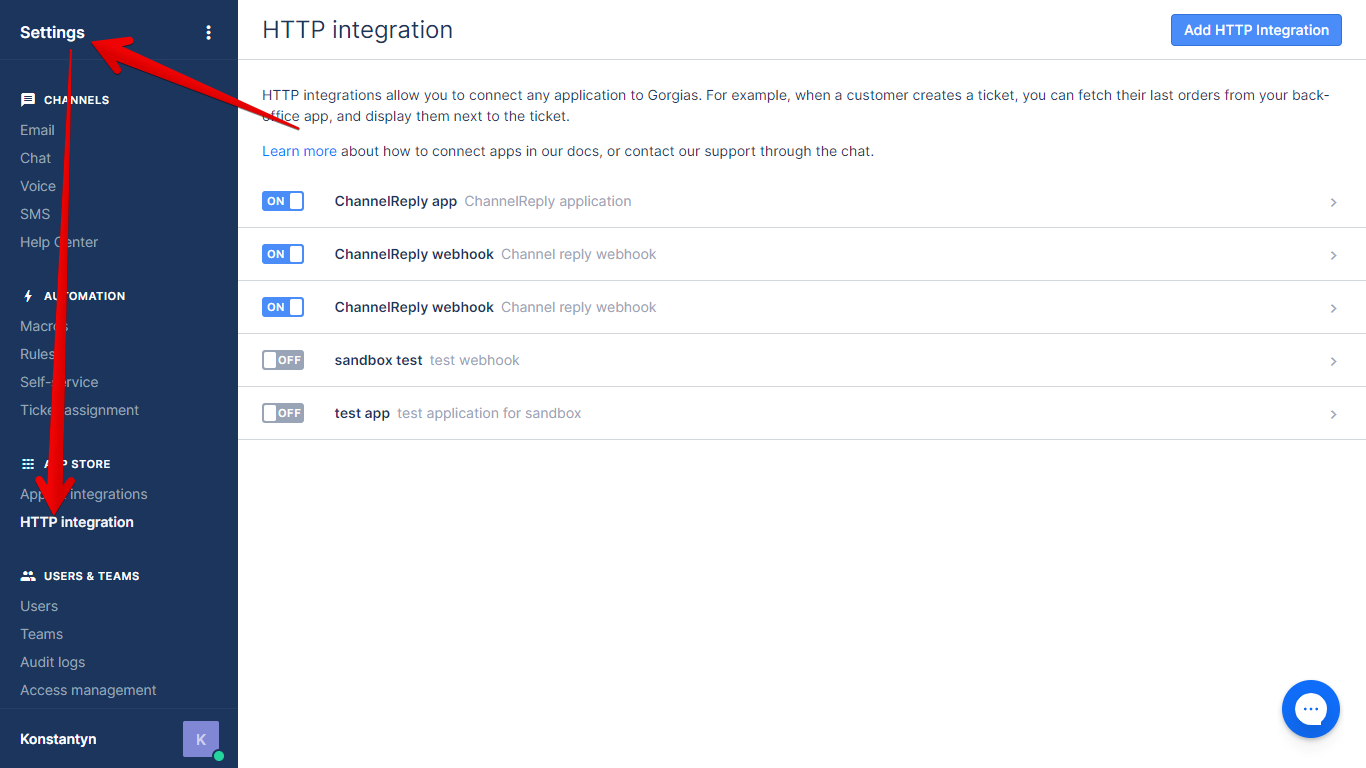Screen dimensions: 1366x768
Task: Open the Learn more documentation link
Action: pyautogui.click(x=299, y=151)
